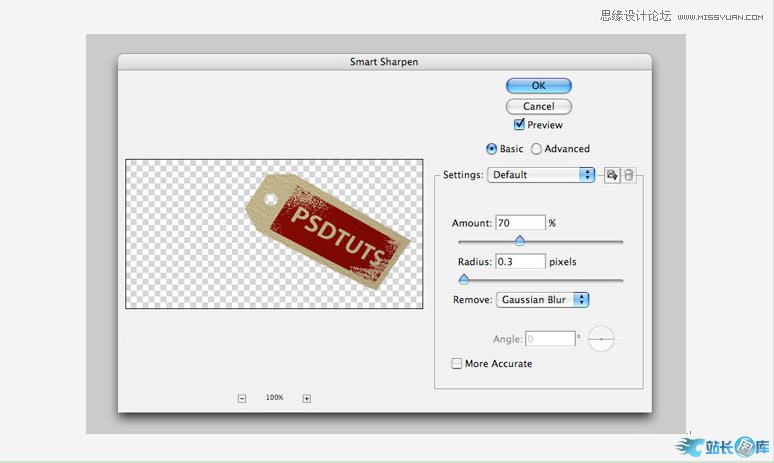Click the save settings icon
This screenshot has width=774, height=463.
coord(611,175)
